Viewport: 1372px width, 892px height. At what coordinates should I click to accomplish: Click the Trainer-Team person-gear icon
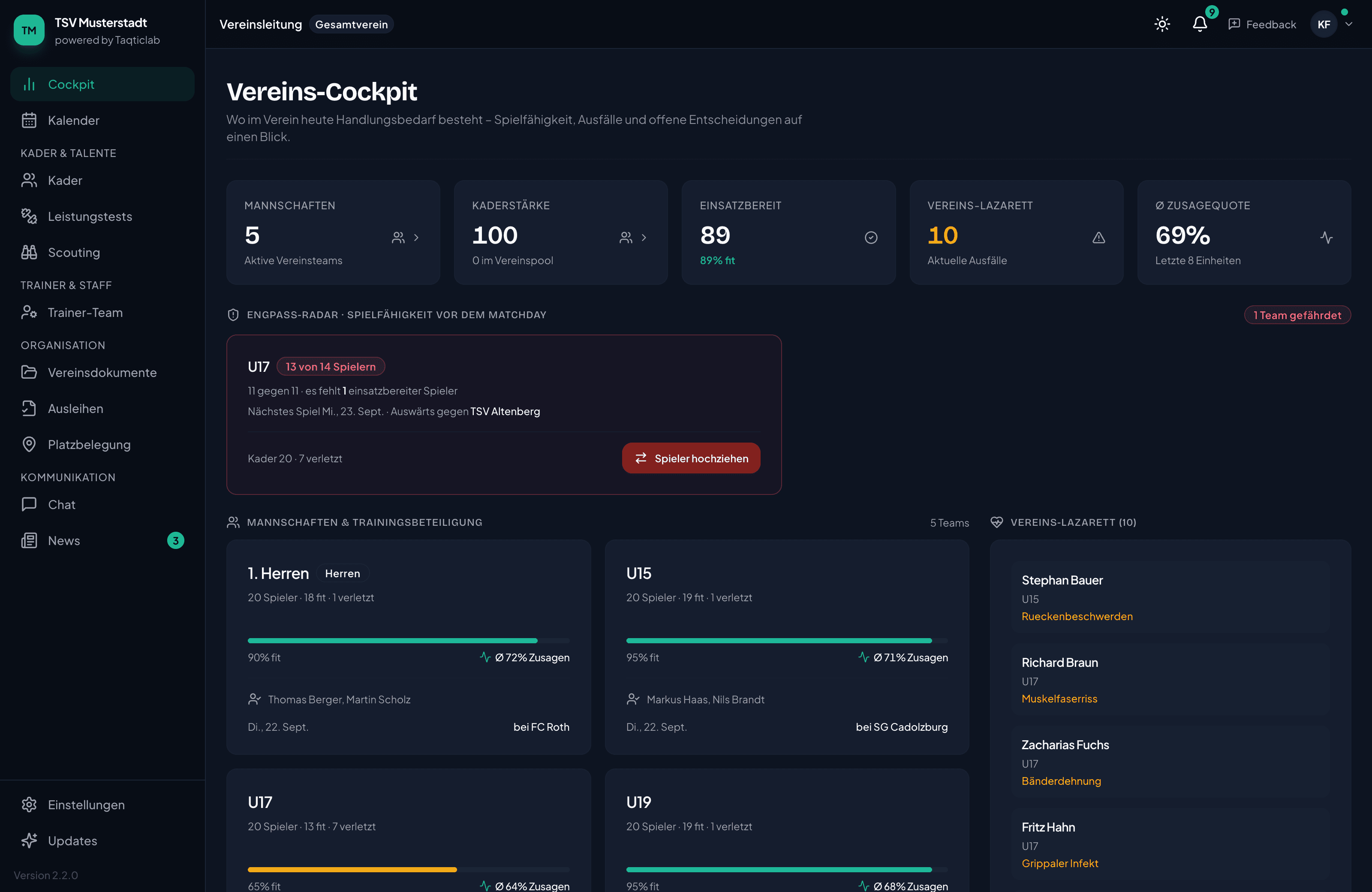coord(29,313)
